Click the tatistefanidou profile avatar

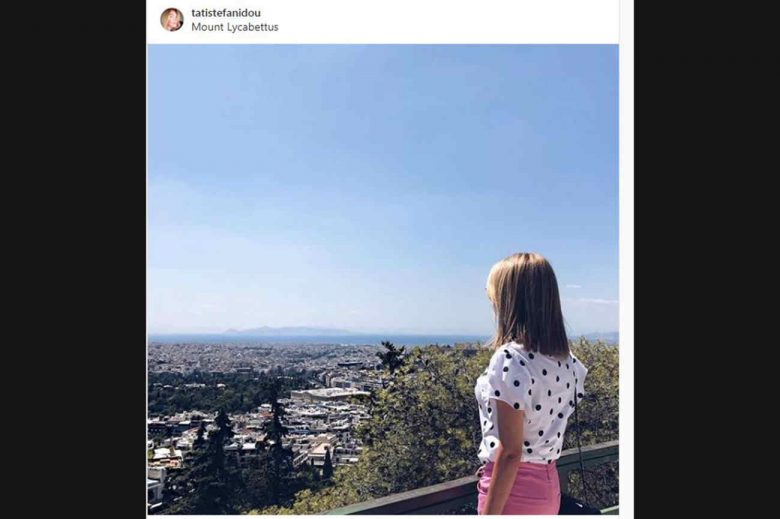[x=172, y=19]
